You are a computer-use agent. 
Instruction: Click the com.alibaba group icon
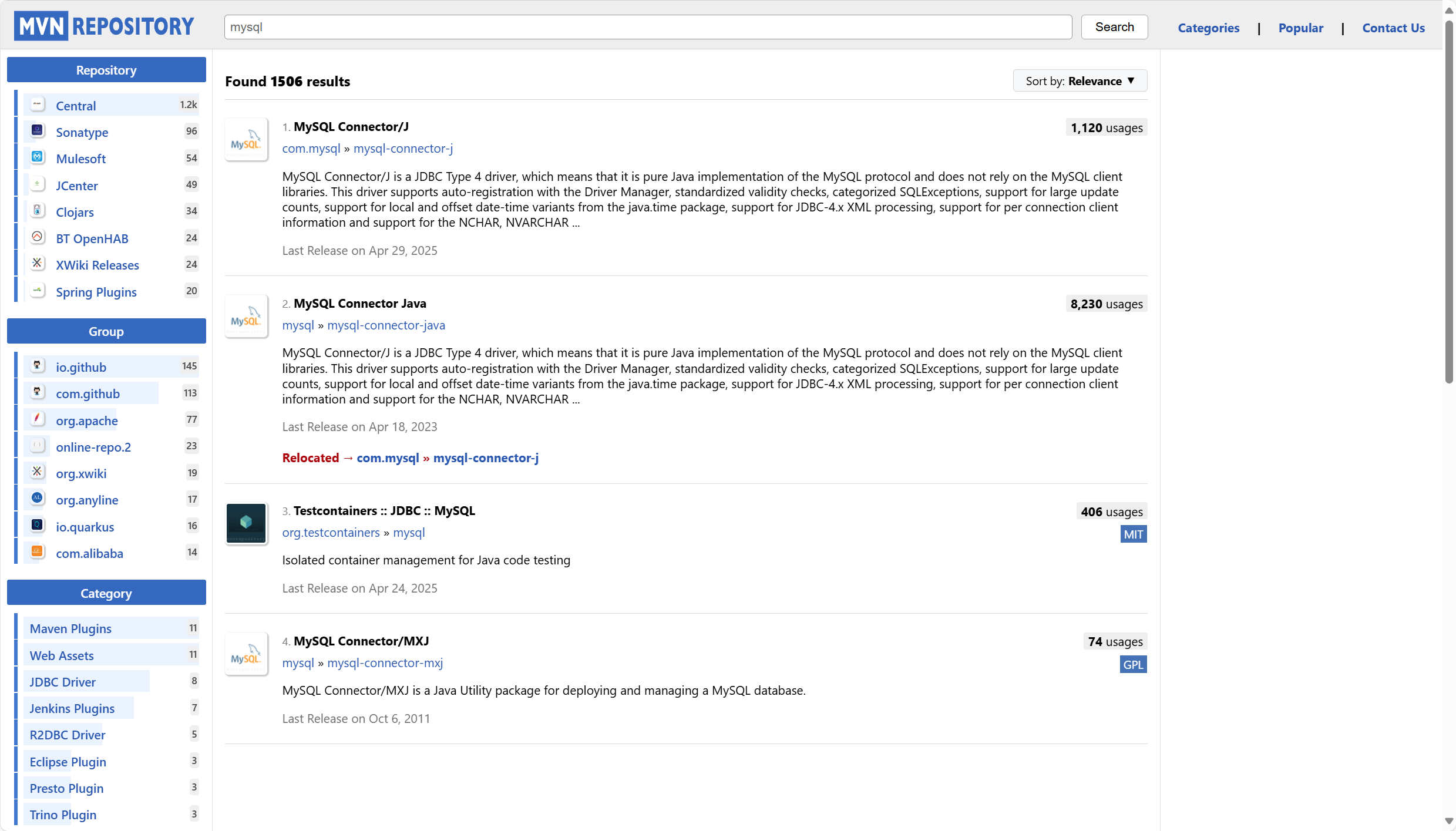(x=37, y=552)
